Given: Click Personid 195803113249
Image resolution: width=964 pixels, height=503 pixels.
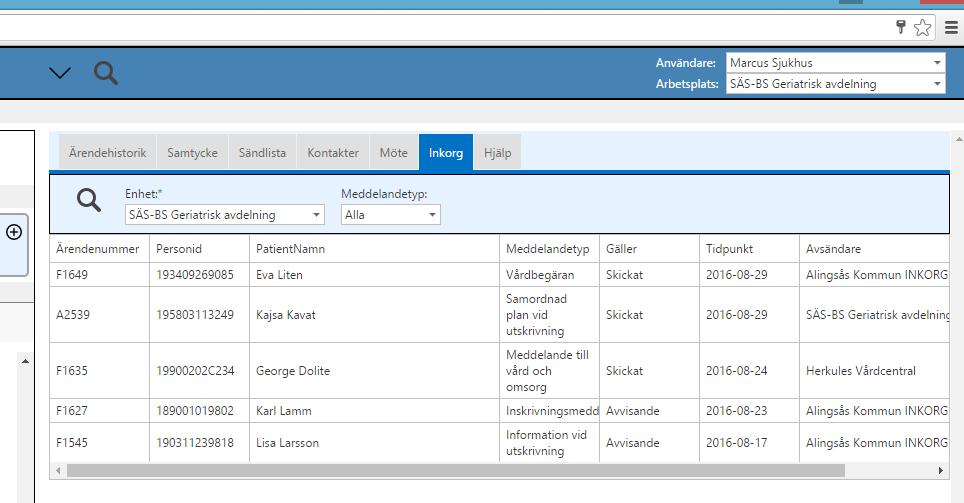Looking at the screenshot, I should tap(195, 315).
